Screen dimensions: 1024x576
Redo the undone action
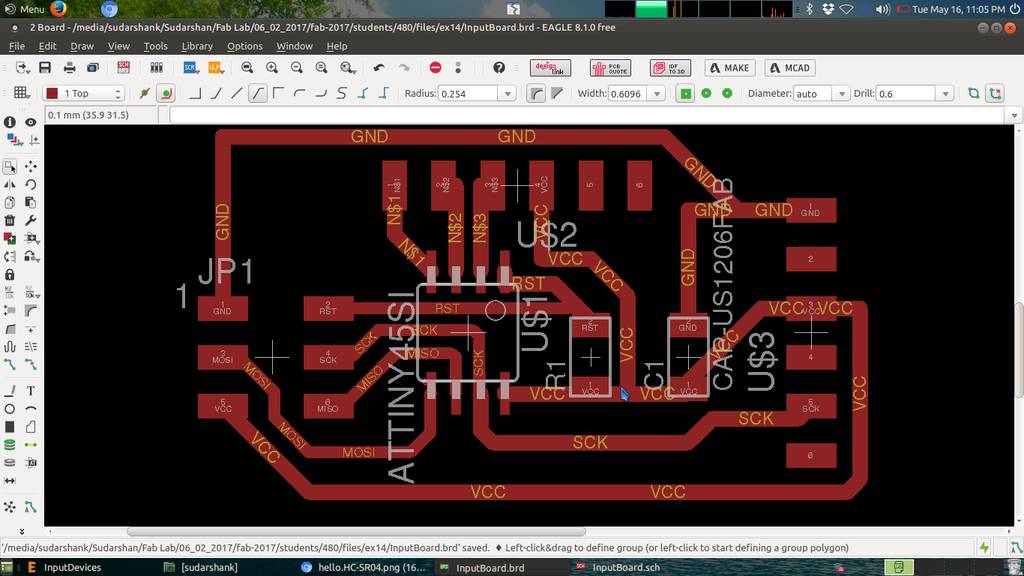404,67
